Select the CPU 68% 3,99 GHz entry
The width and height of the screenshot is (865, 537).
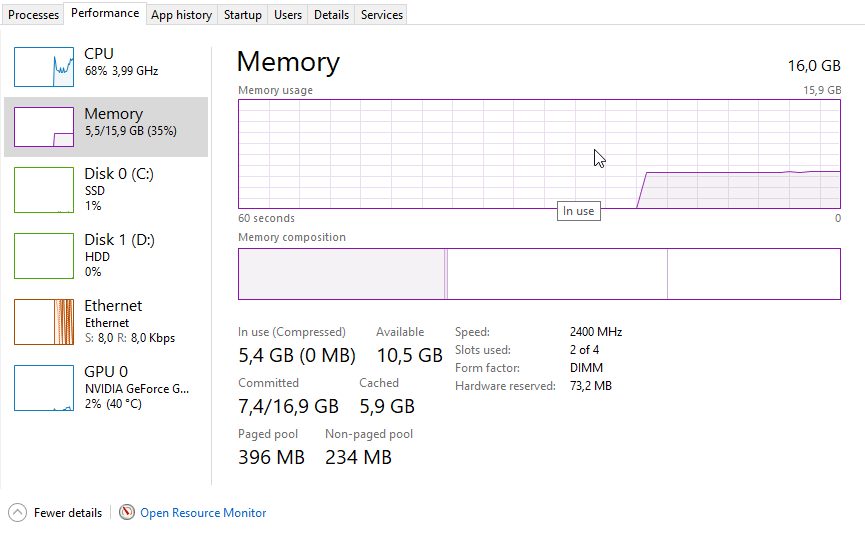[x=106, y=67]
